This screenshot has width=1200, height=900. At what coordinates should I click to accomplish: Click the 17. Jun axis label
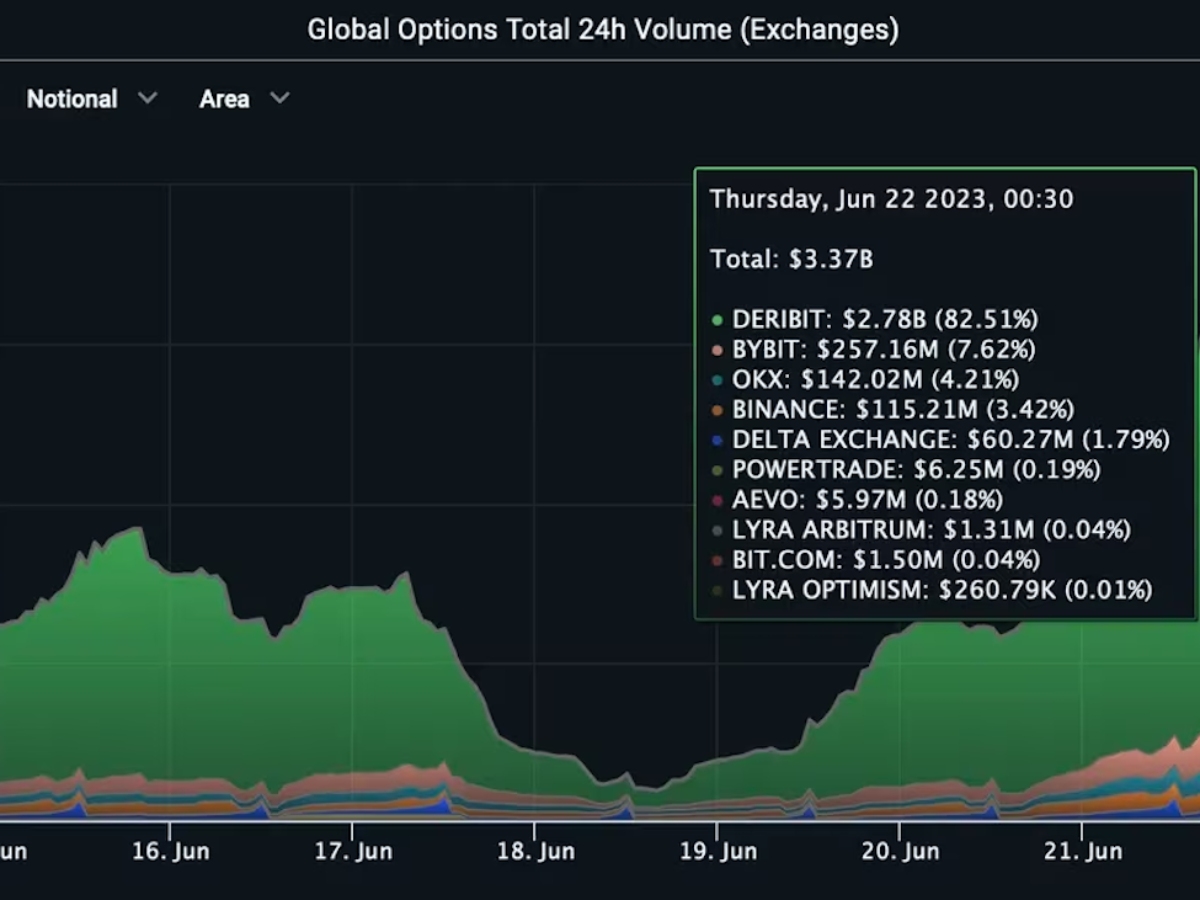pyautogui.click(x=352, y=852)
